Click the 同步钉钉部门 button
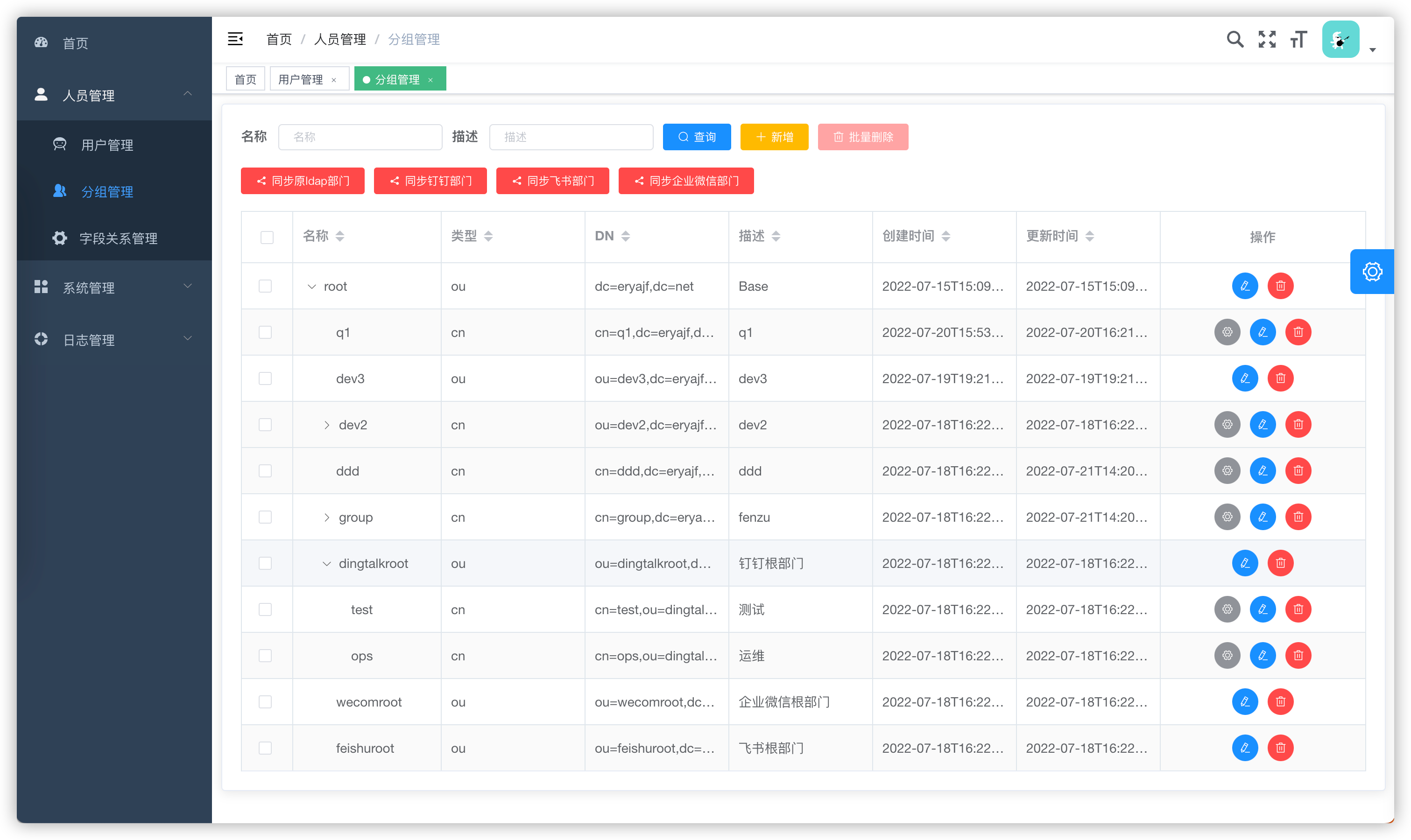1411x840 pixels. tap(430, 181)
